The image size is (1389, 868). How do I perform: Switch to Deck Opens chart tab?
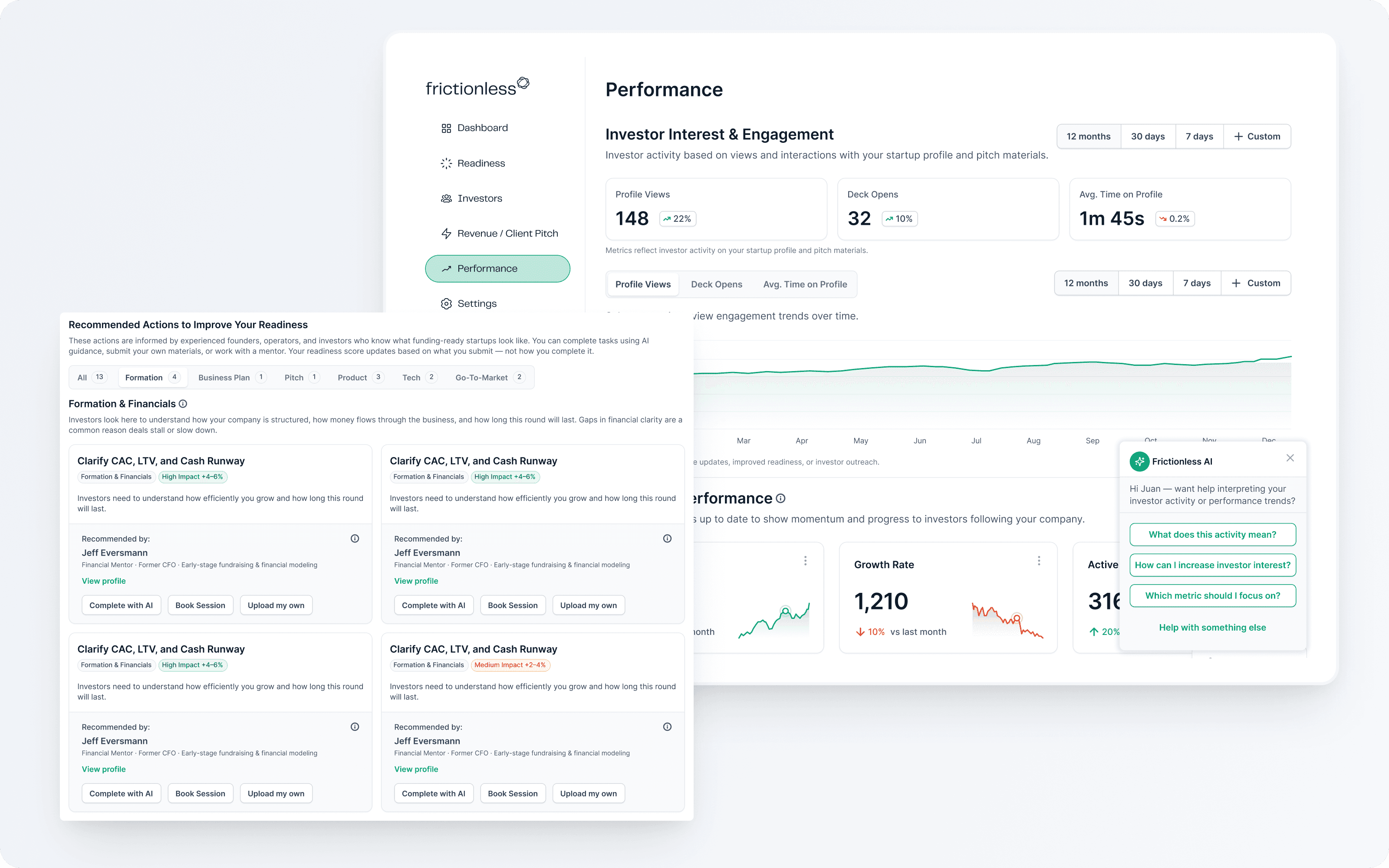(x=716, y=285)
